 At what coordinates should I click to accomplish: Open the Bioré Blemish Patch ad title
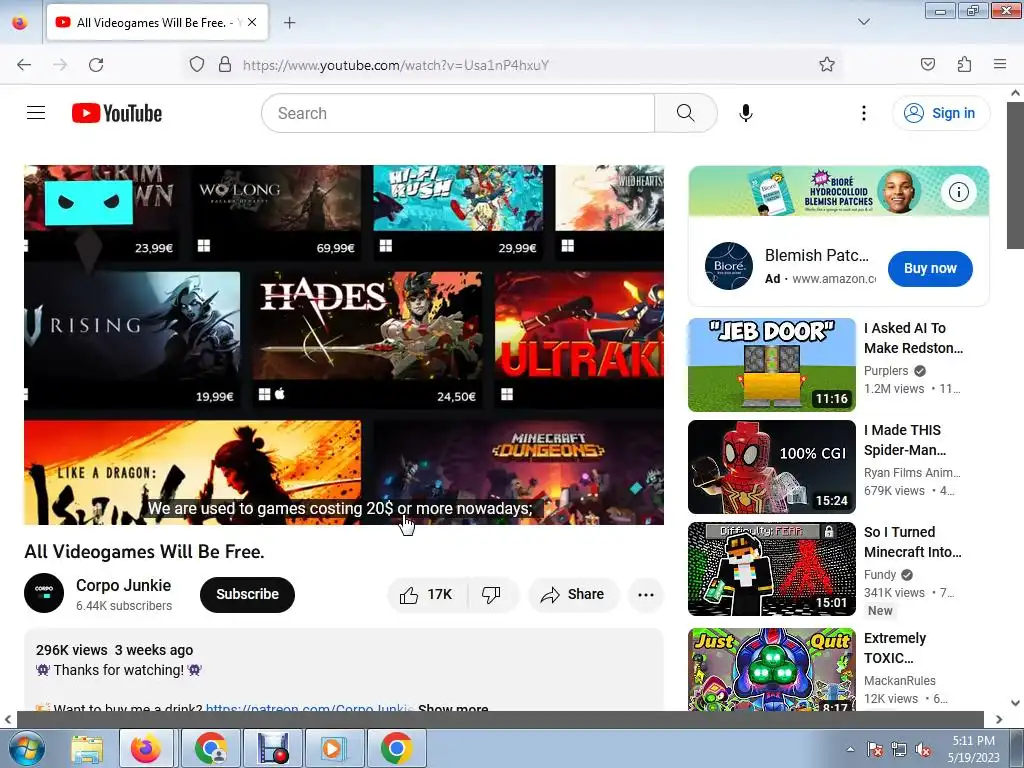[x=817, y=255]
